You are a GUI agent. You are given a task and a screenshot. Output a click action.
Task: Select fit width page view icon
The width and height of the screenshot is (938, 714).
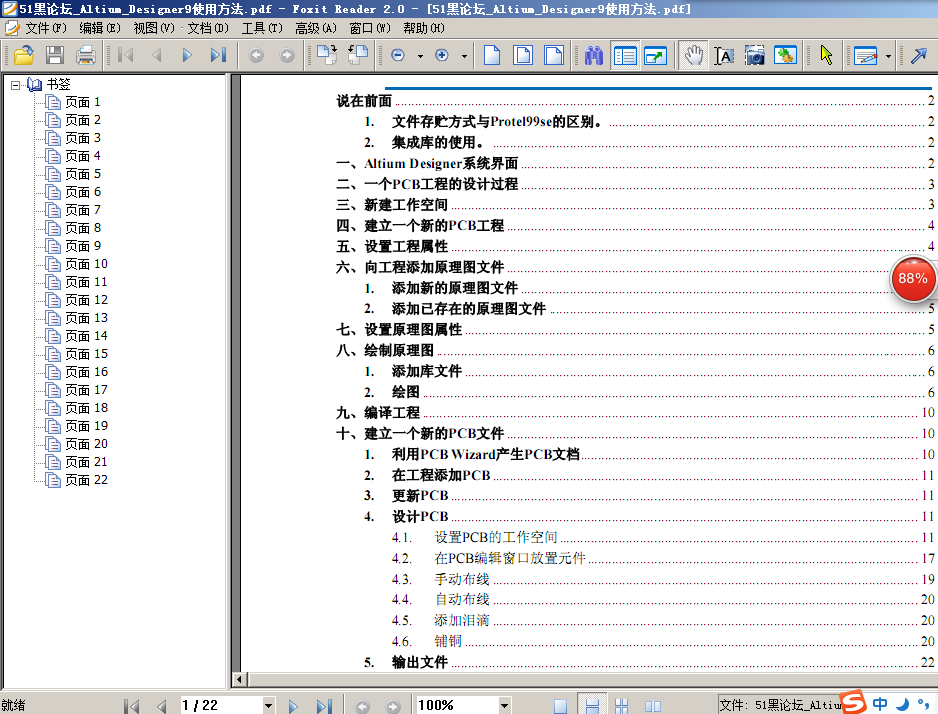(x=554, y=56)
